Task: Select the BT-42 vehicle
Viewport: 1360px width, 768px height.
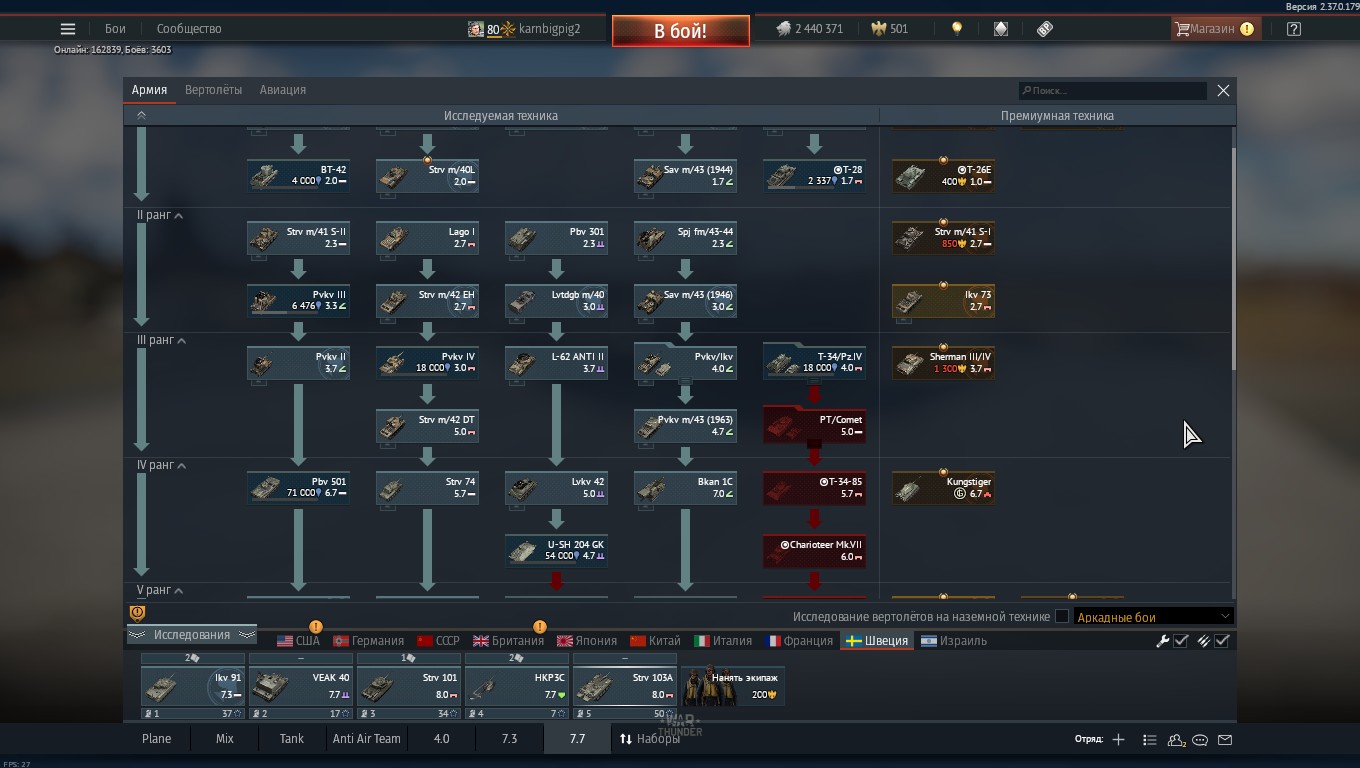Action: (298, 176)
